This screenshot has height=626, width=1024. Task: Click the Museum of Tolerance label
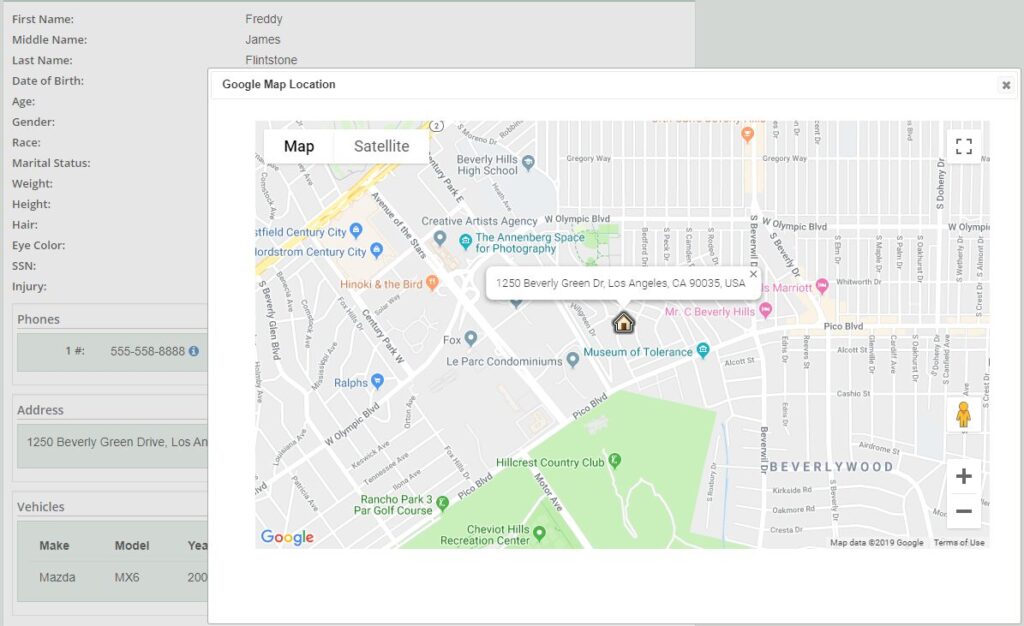637,352
